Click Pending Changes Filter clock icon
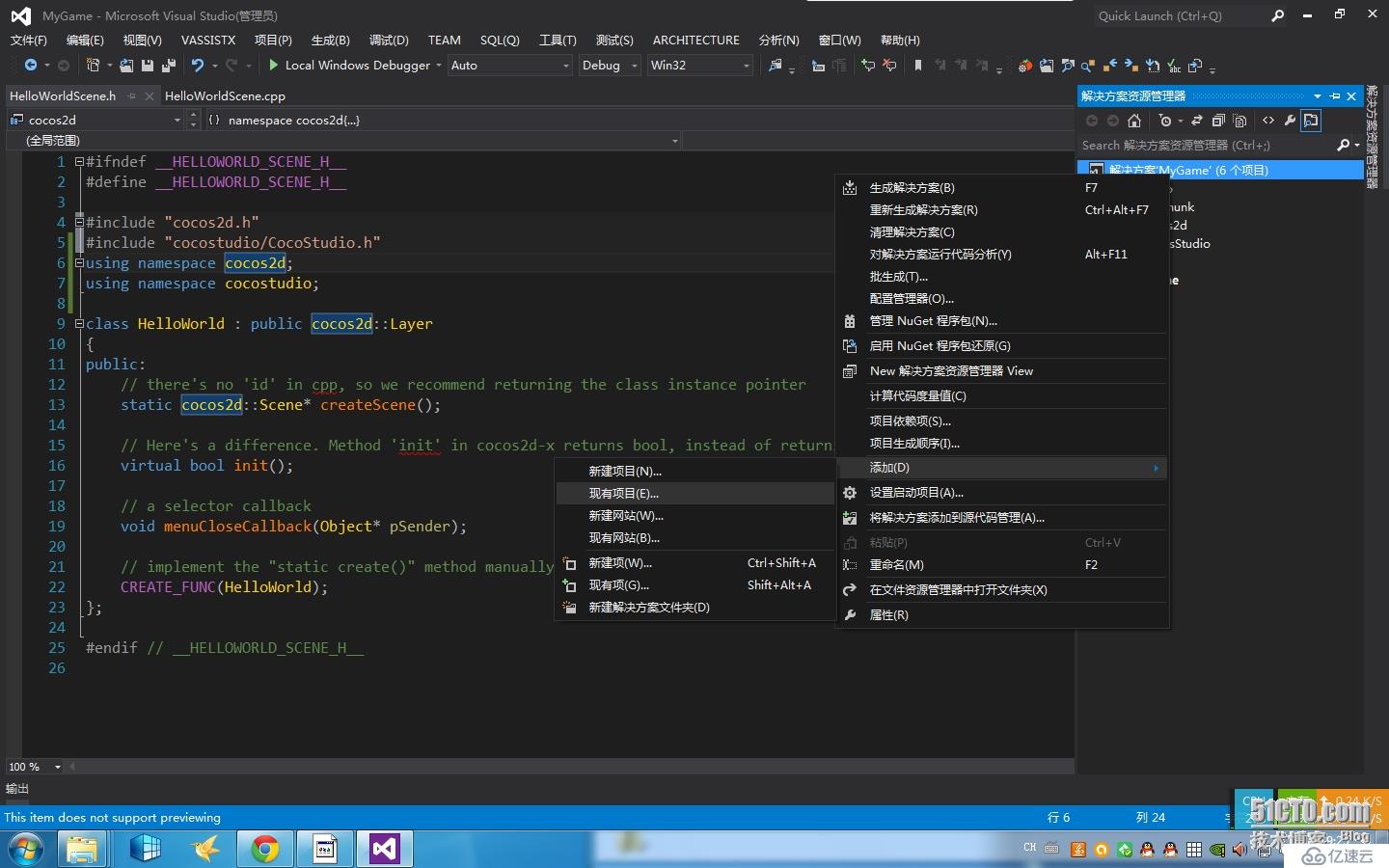This screenshot has height=868, width=1389. click(1165, 121)
